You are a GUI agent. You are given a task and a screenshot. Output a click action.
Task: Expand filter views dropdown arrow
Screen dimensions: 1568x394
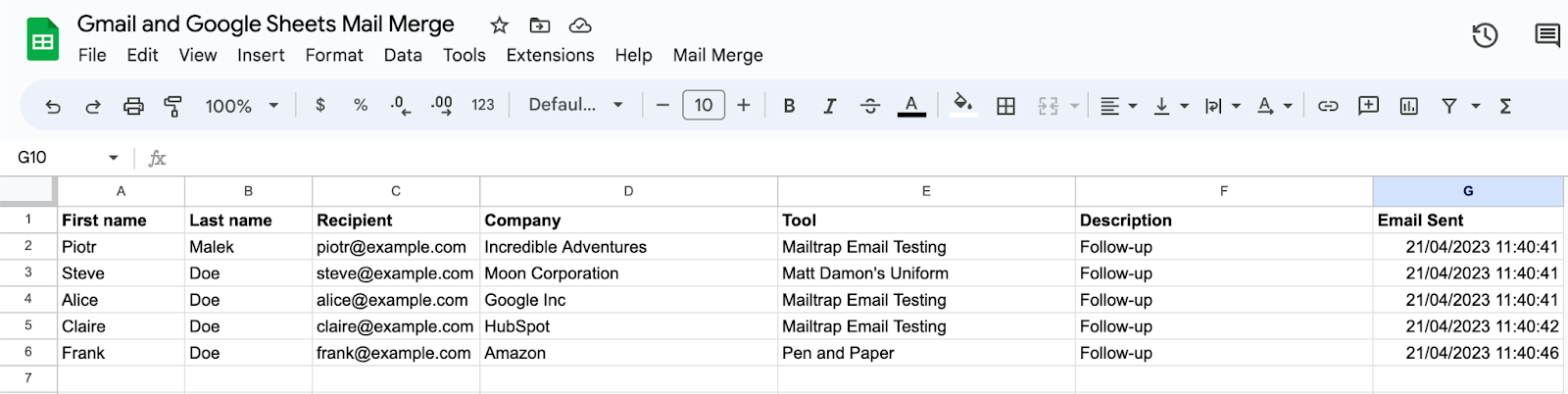(1476, 106)
